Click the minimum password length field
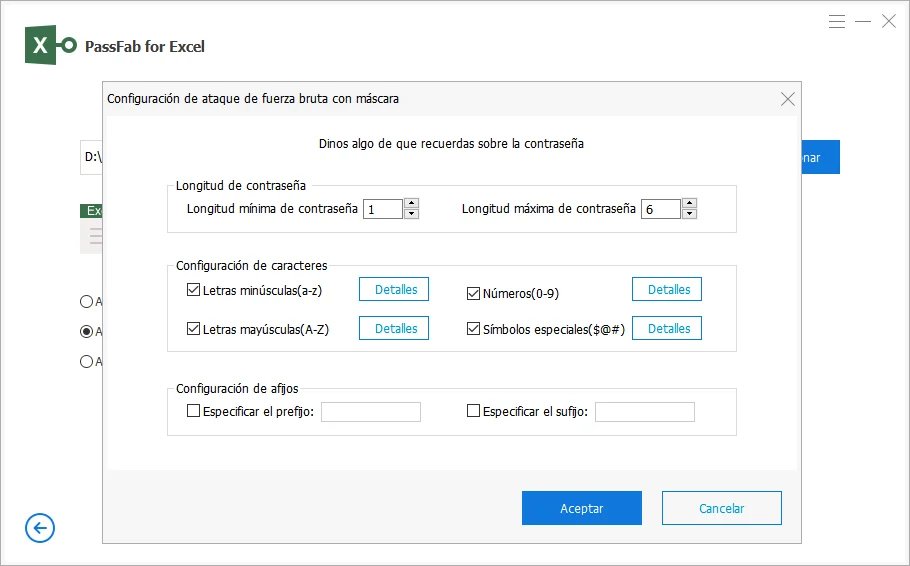 [x=383, y=209]
